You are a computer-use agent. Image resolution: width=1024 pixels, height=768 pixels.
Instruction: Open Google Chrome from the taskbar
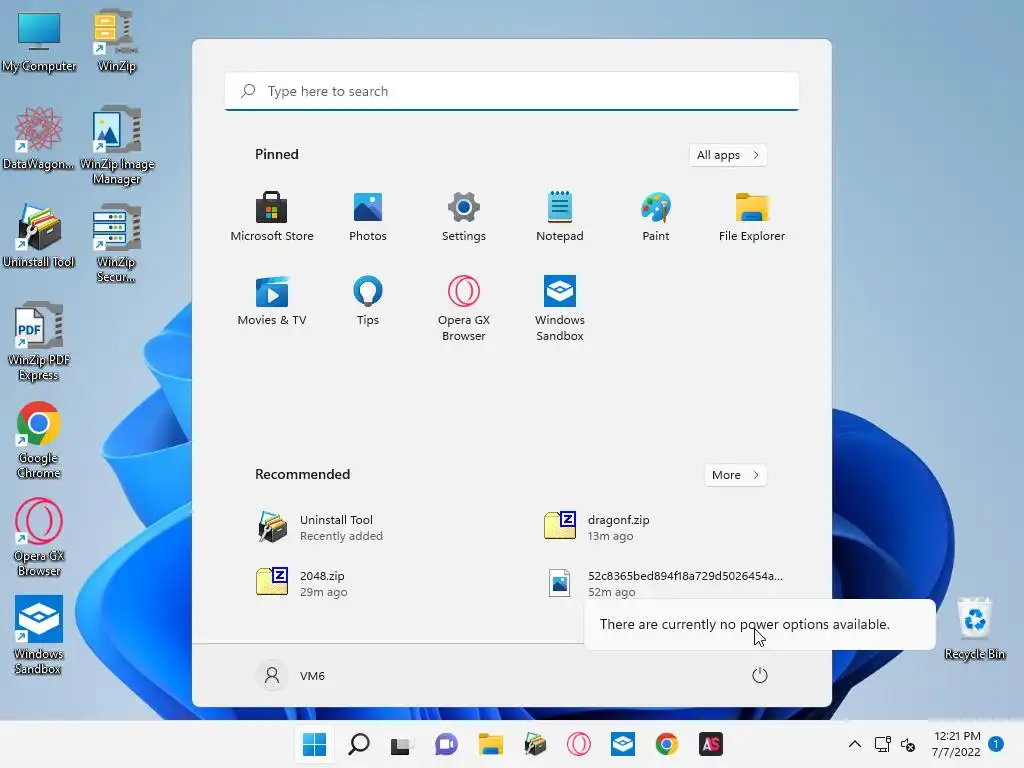tap(667, 744)
